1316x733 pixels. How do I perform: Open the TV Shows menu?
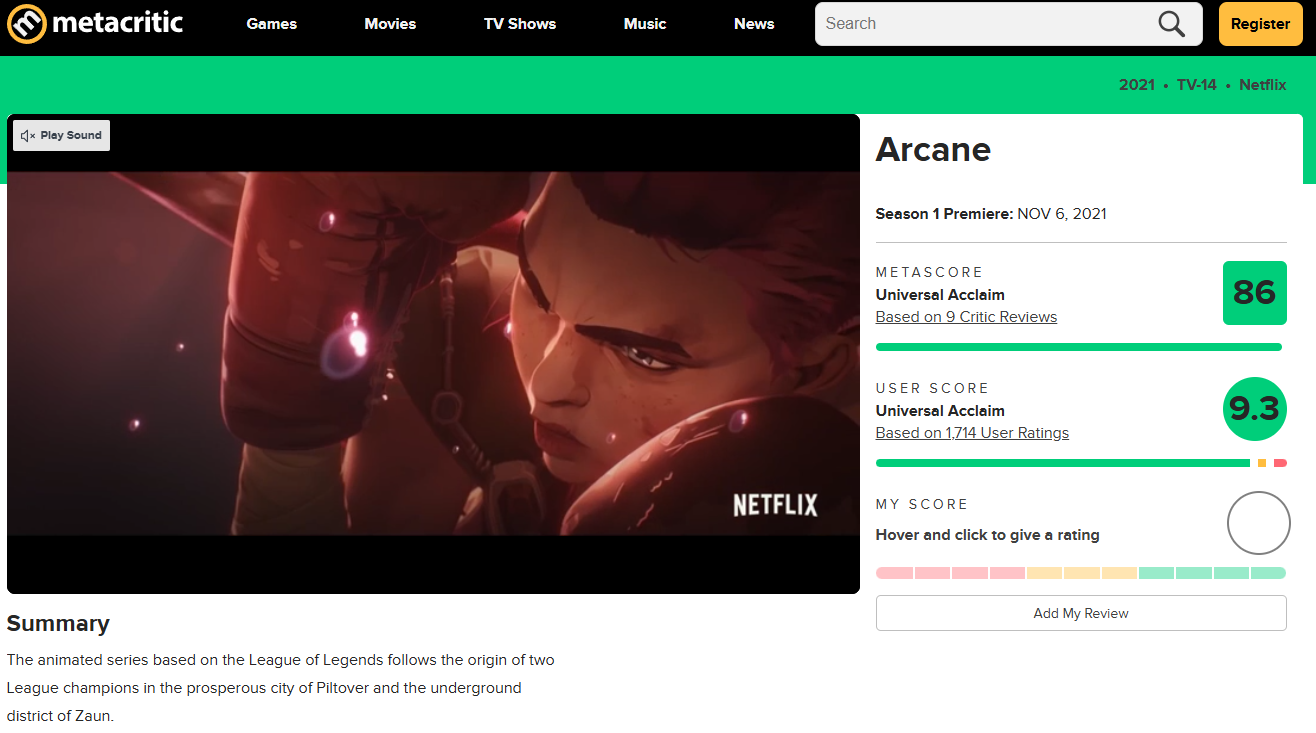(x=520, y=24)
